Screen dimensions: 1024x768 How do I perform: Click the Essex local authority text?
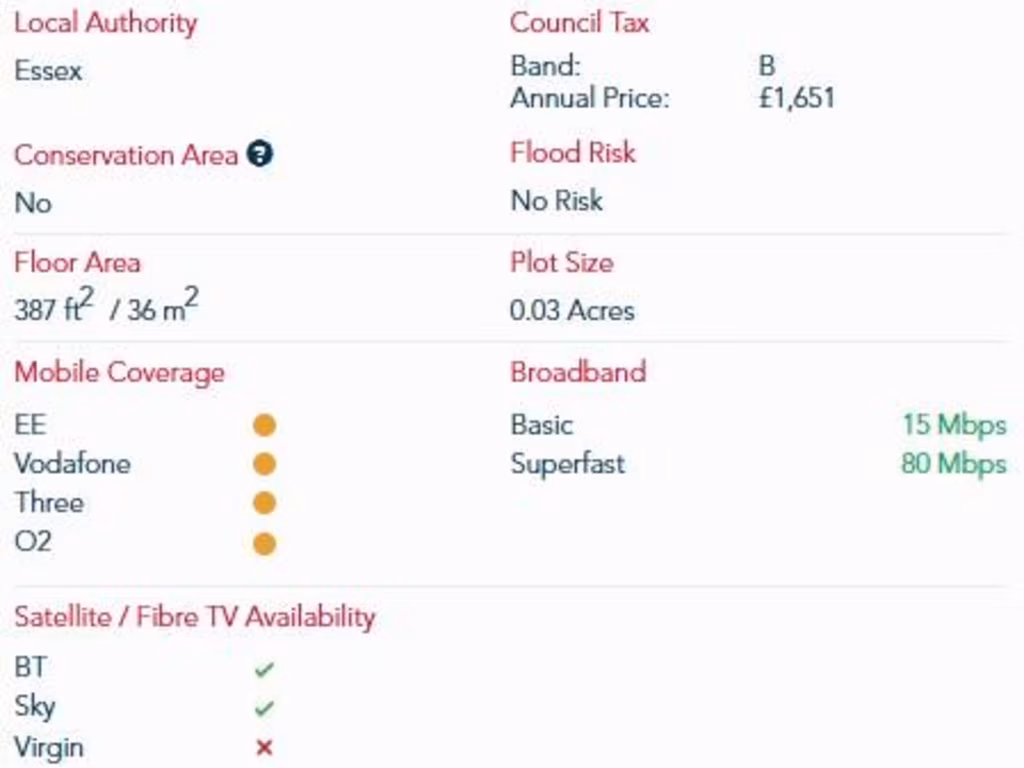tap(48, 72)
